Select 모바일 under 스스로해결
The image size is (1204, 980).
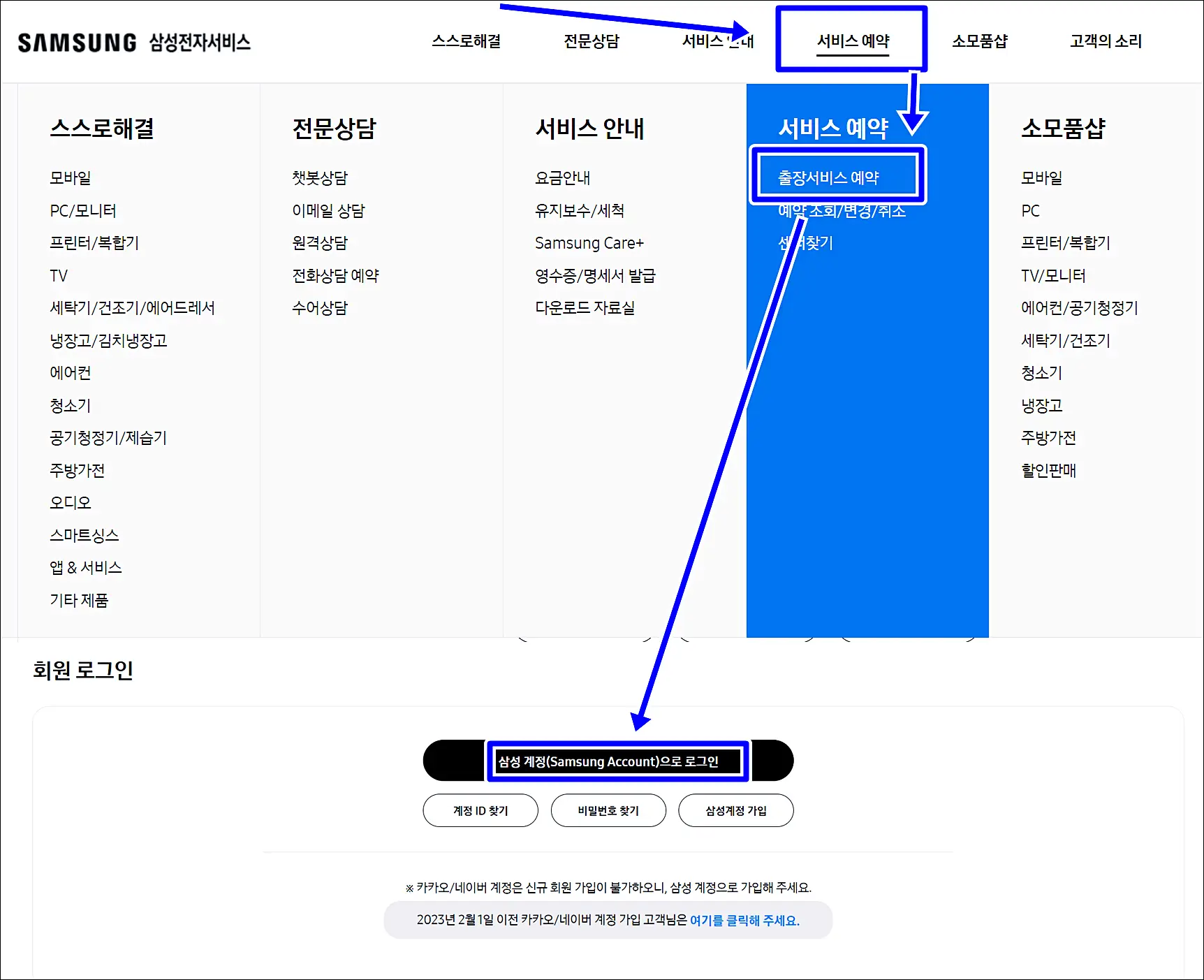tap(71, 178)
